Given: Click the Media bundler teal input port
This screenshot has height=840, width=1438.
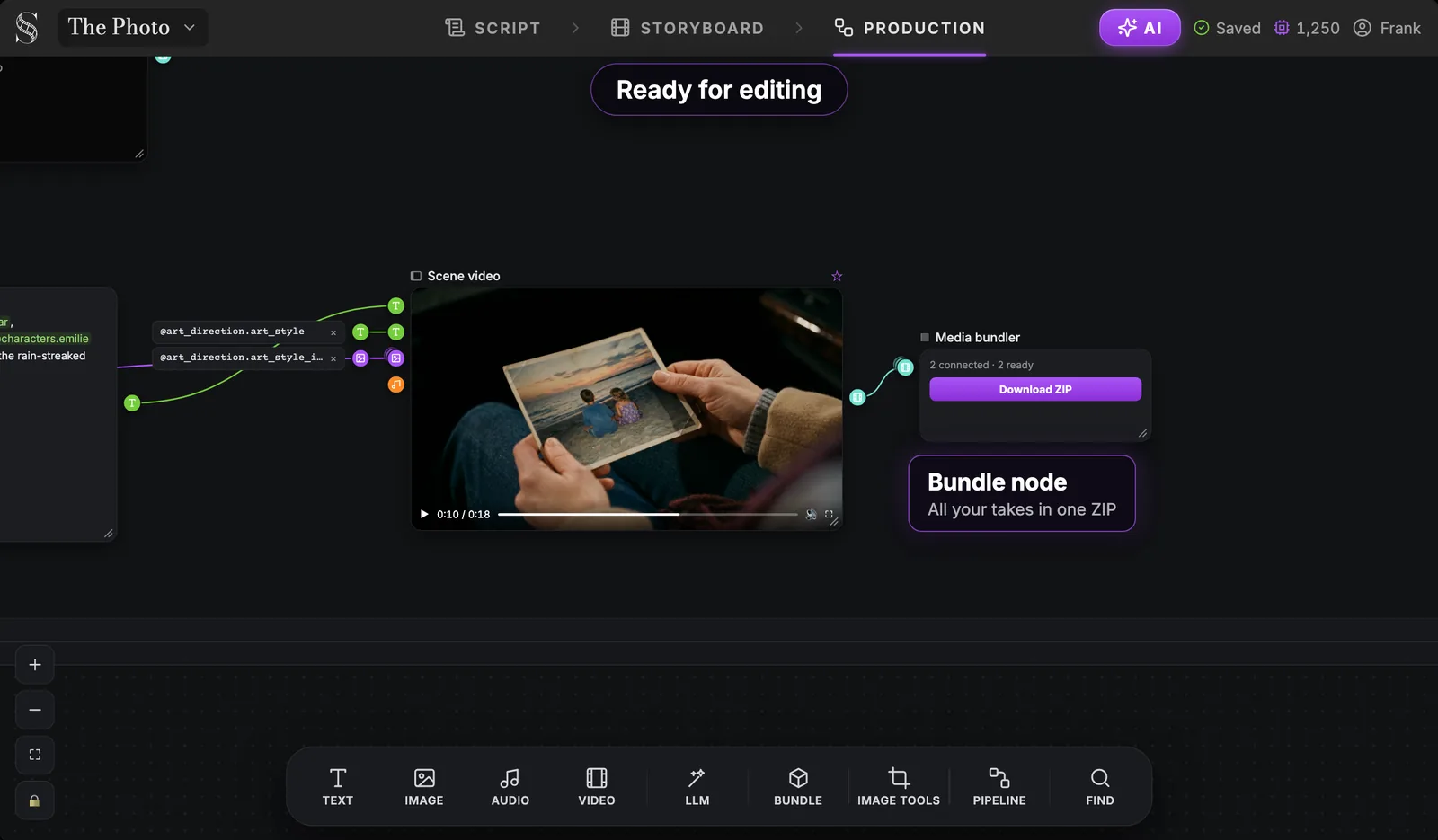Looking at the screenshot, I should coord(905,367).
